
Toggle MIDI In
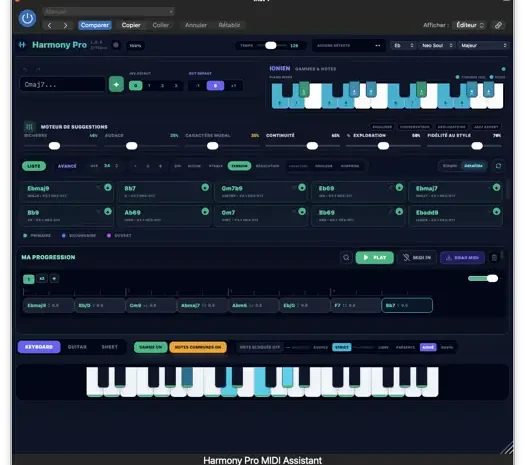tap(417, 257)
